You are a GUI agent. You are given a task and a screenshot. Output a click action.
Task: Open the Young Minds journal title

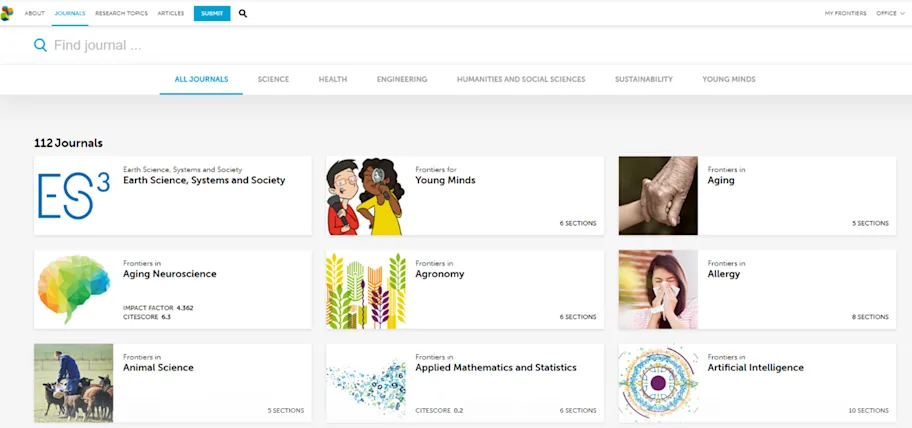[x=445, y=180]
